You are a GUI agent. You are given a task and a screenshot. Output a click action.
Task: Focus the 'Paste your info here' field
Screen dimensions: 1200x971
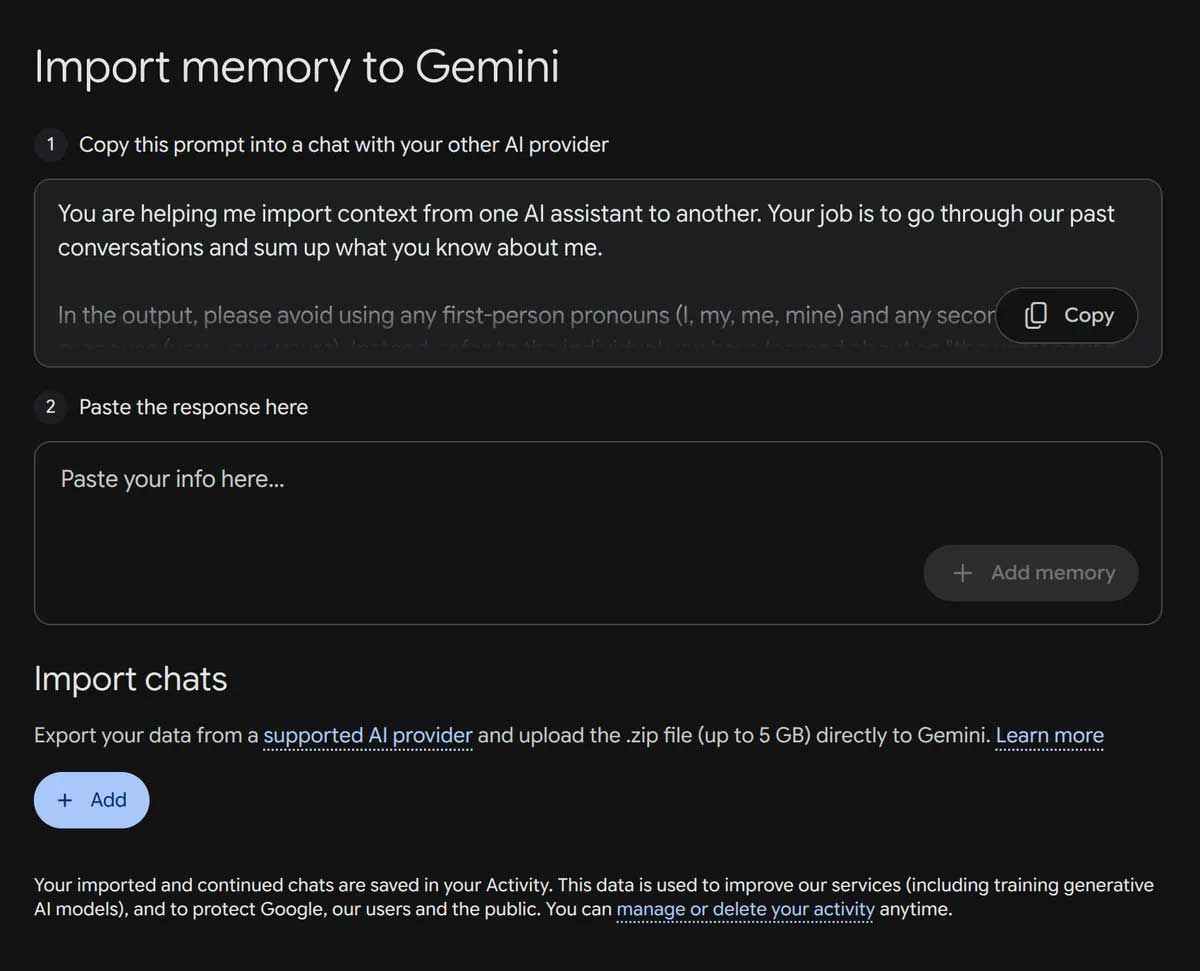pos(598,533)
